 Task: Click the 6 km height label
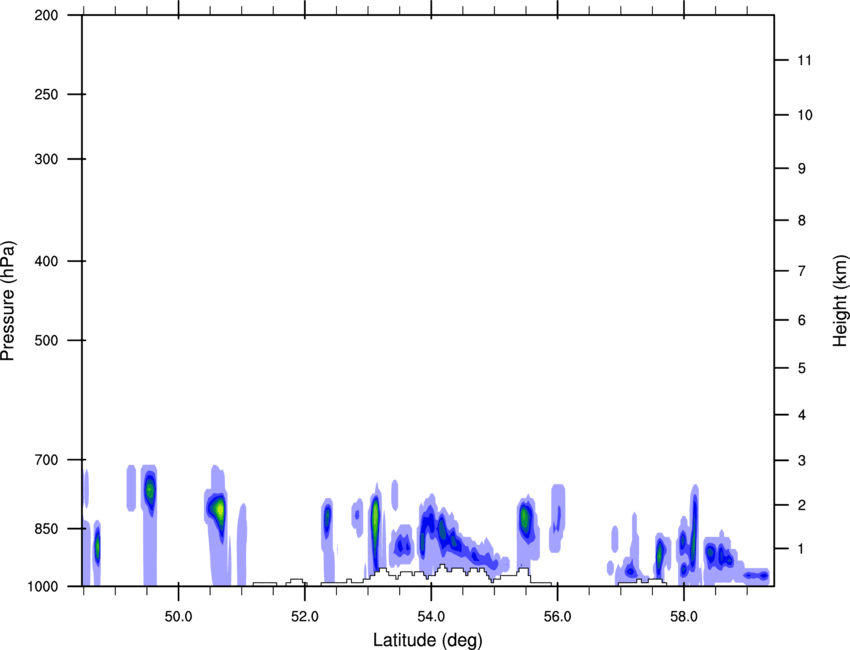[802, 320]
